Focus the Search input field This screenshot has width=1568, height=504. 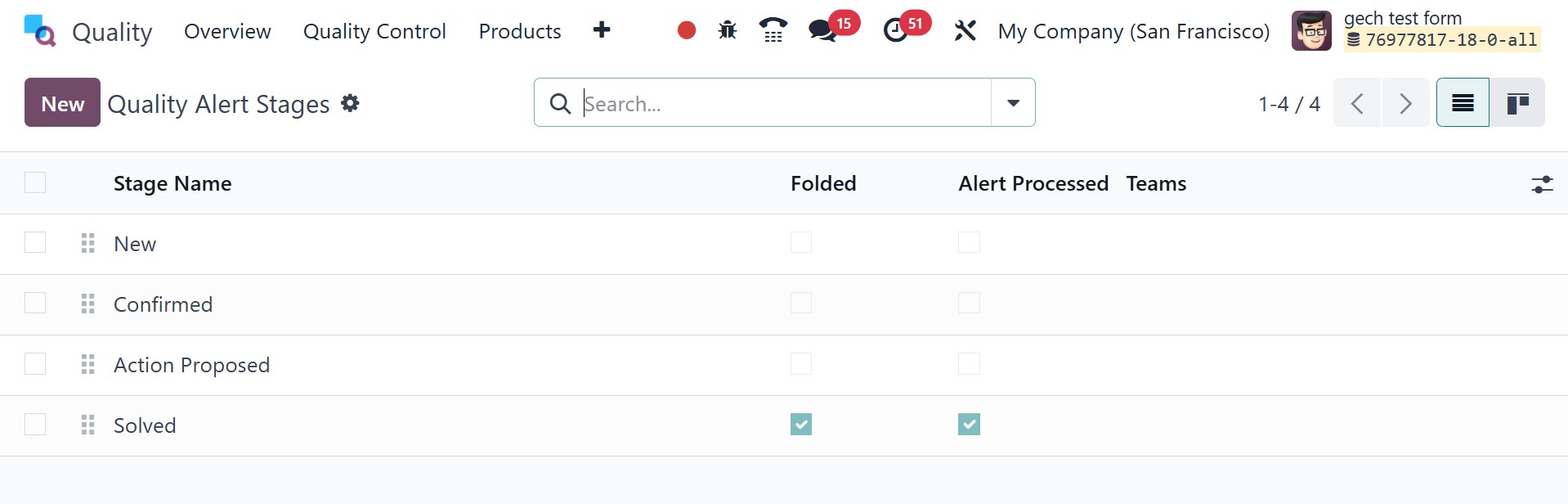pos(783,104)
